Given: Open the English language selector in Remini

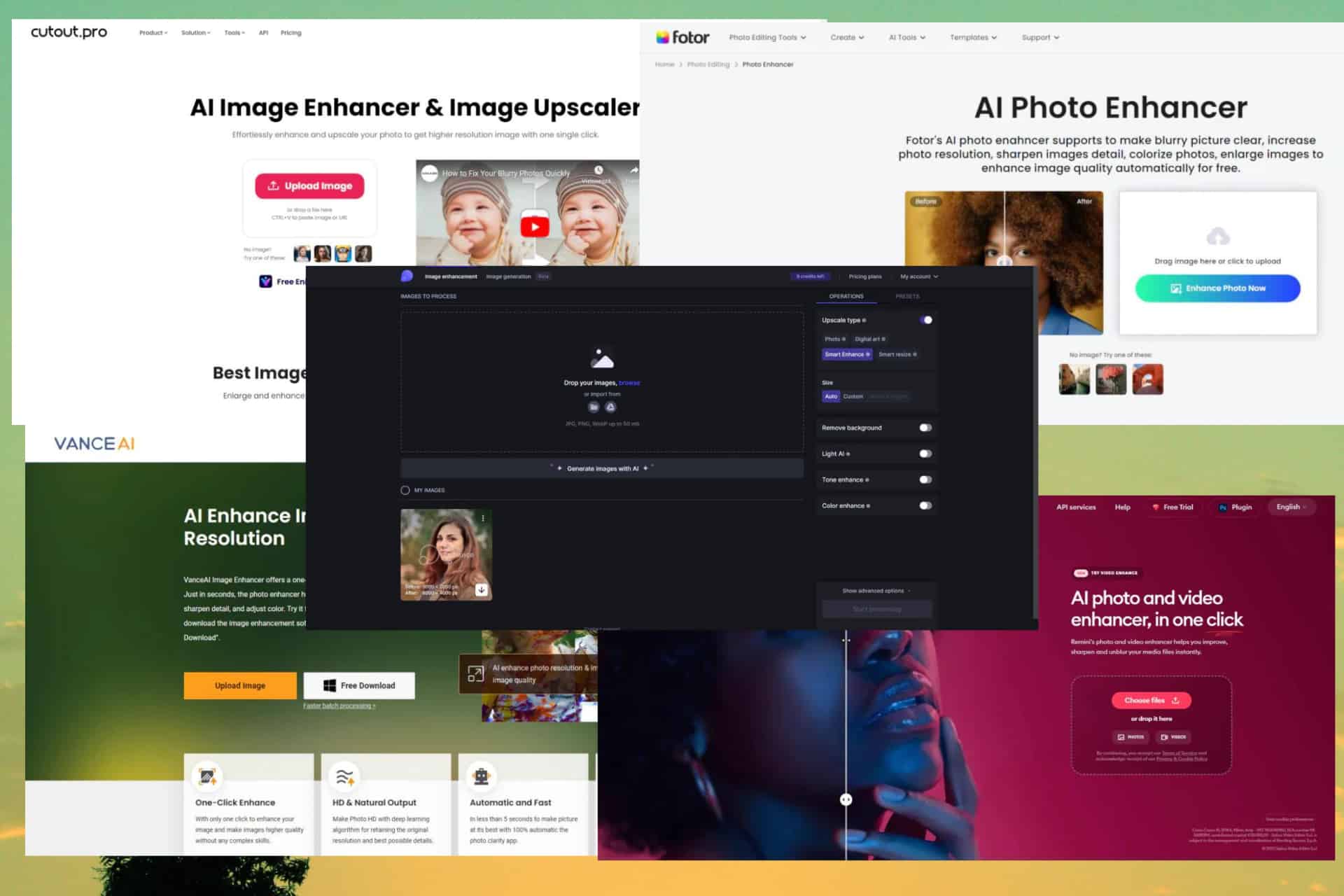Looking at the screenshot, I should click(x=1291, y=507).
